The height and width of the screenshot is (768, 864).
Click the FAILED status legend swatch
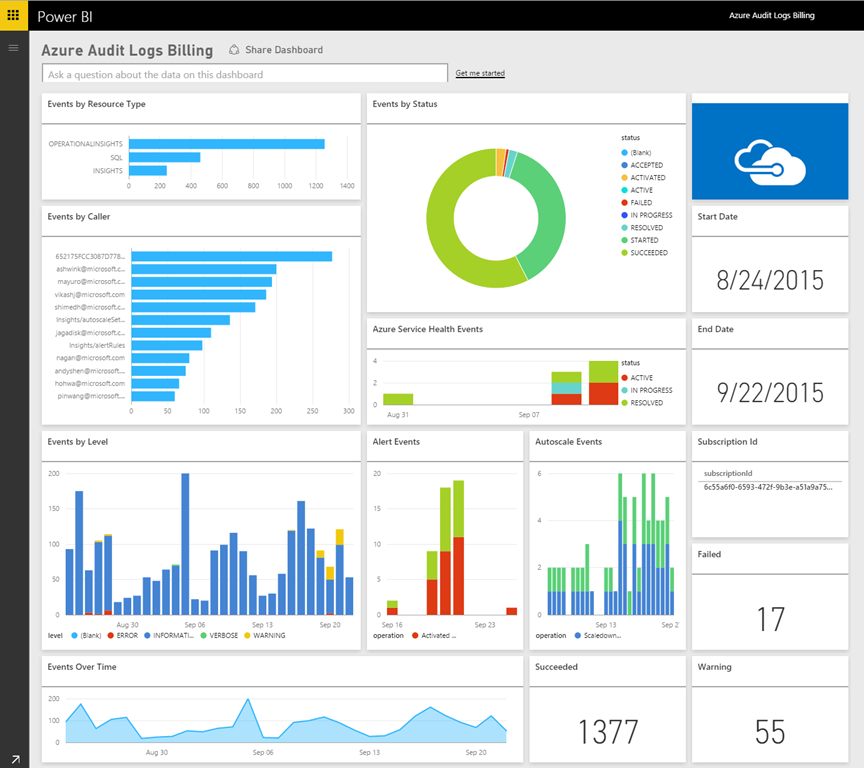[x=624, y=203]
